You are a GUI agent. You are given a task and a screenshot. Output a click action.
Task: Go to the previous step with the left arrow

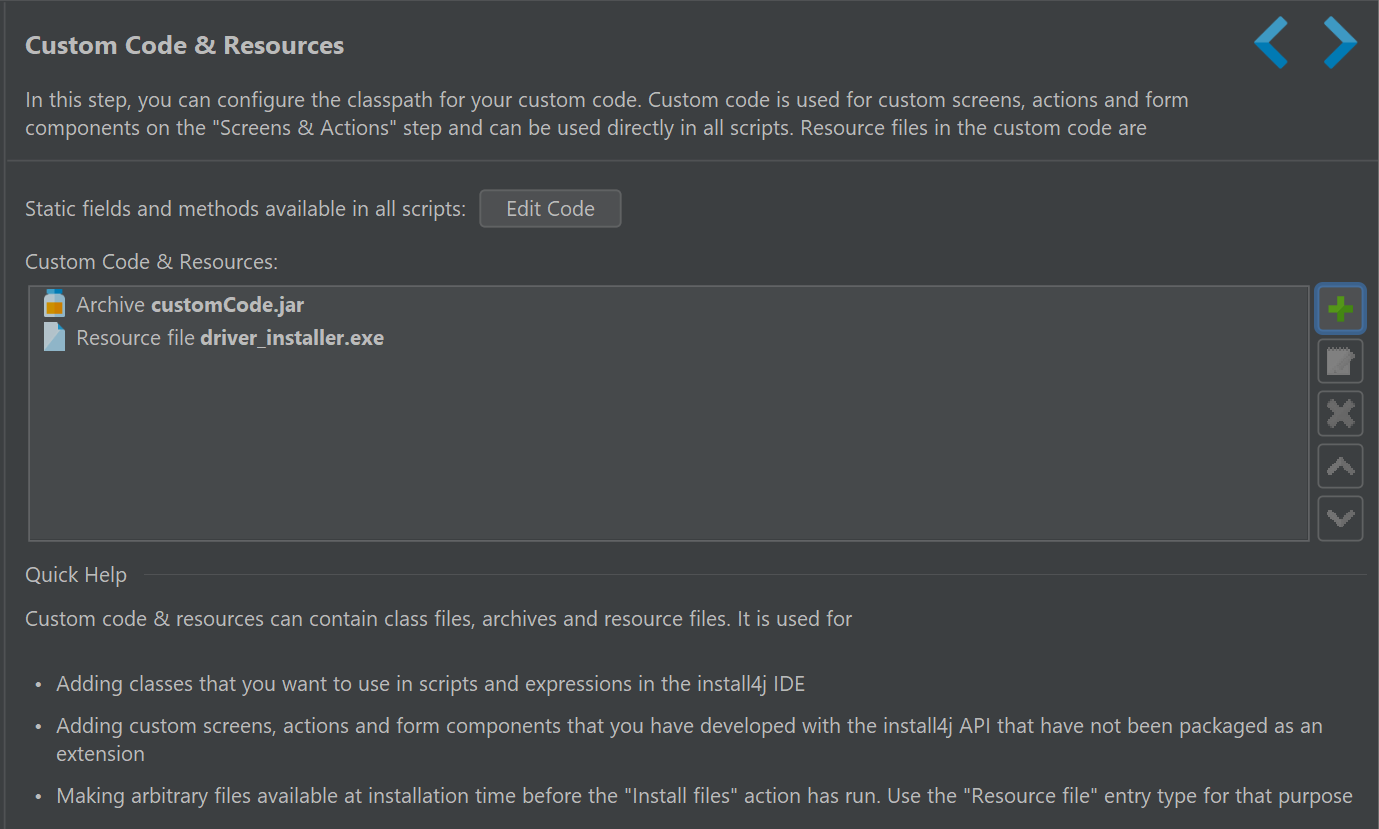[x=1271, y=43]
